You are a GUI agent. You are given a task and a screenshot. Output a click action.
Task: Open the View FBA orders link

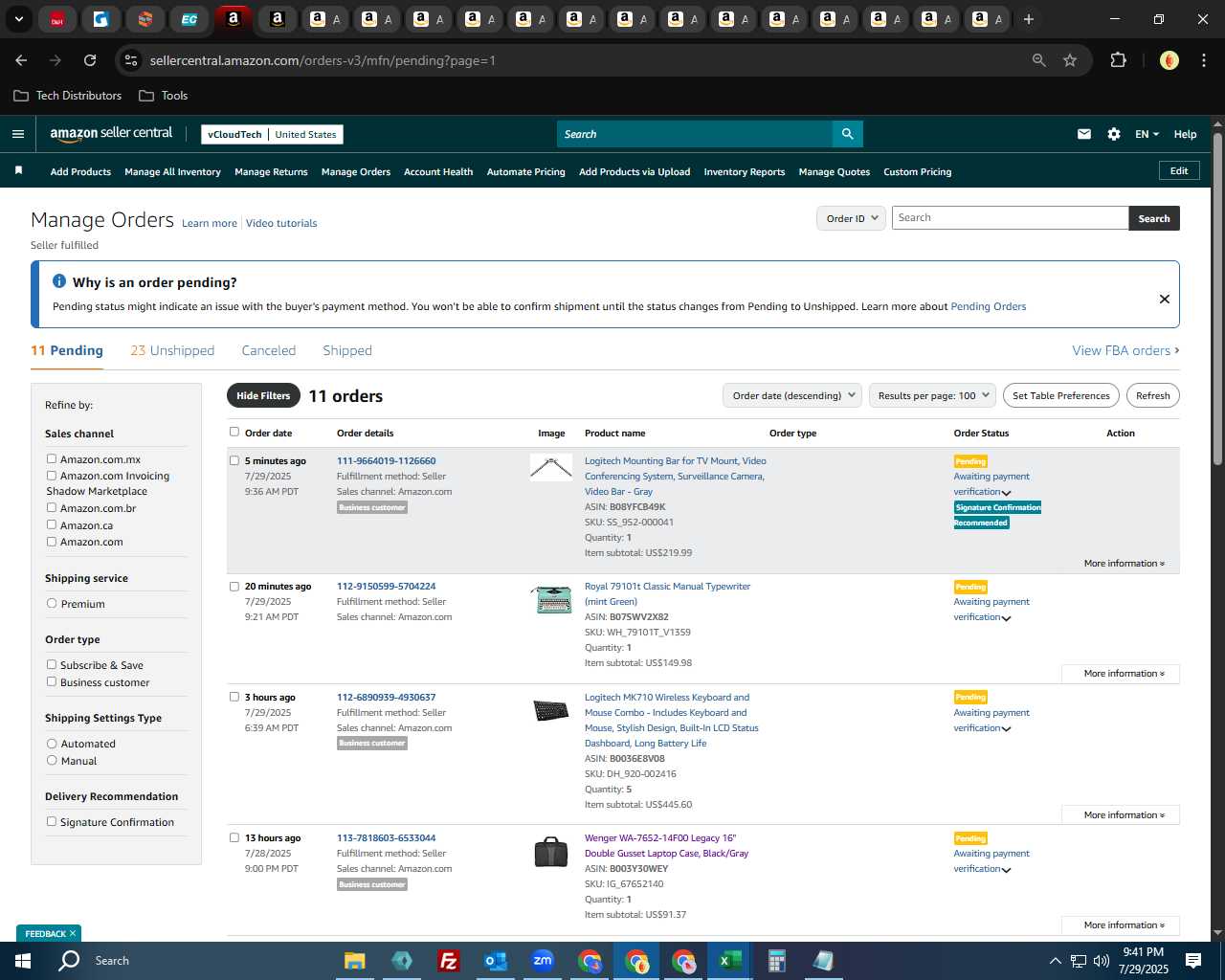1125,350
